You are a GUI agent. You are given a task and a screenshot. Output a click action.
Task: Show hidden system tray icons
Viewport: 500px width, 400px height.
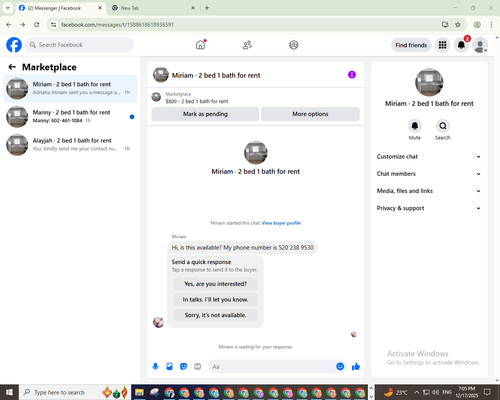coord(416,392)
